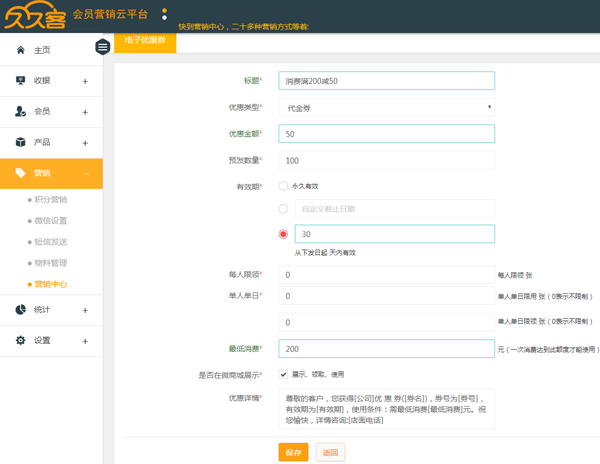This screenshot has width=600, height=464.
Task: Toggle the hamburger sidebar collapse icon
Action: [102, 47]
